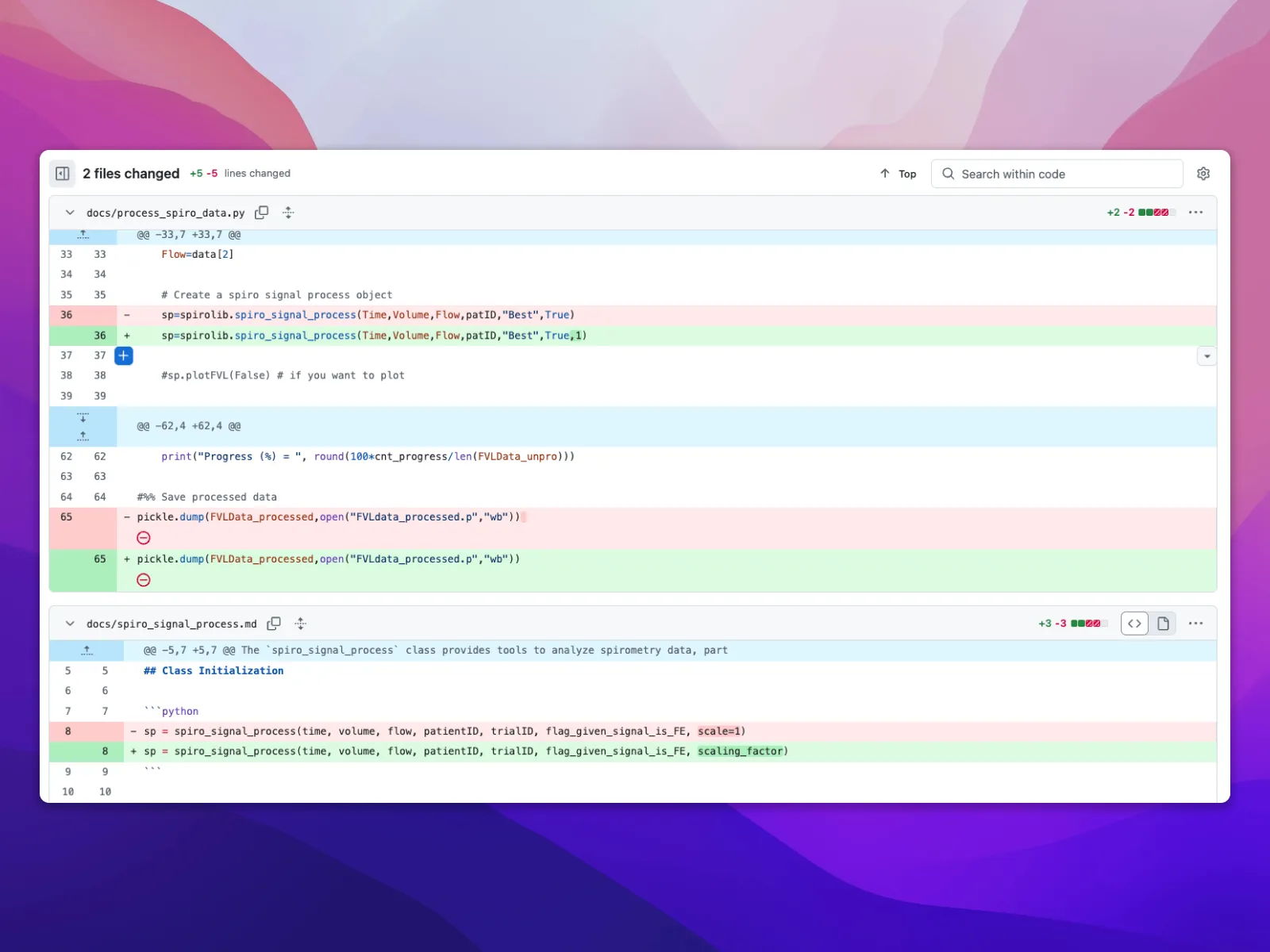Expand hidden lines above line 33

83,236
